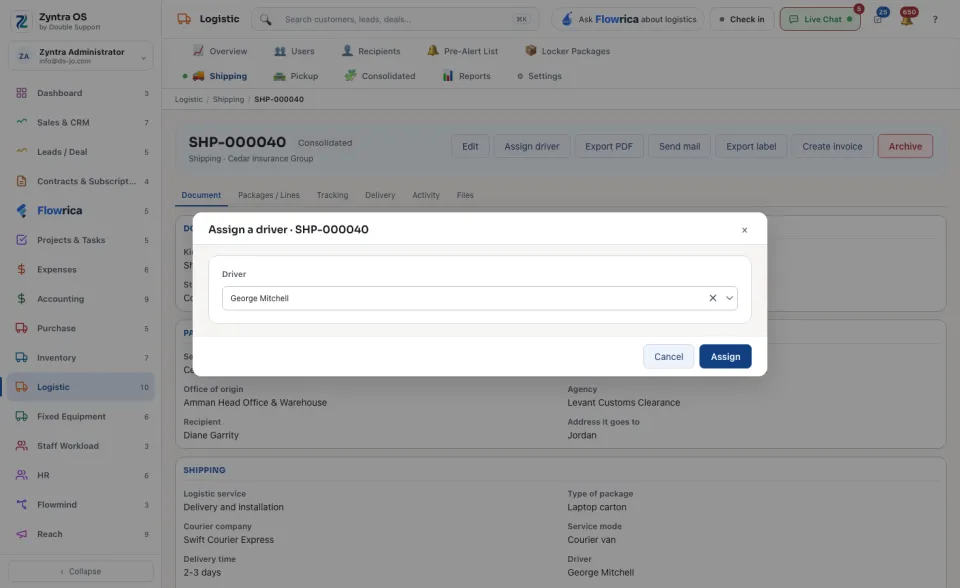This screenshot has height=588, width=960.
Task: Open the Pickup section
Action: click(296, 76)
